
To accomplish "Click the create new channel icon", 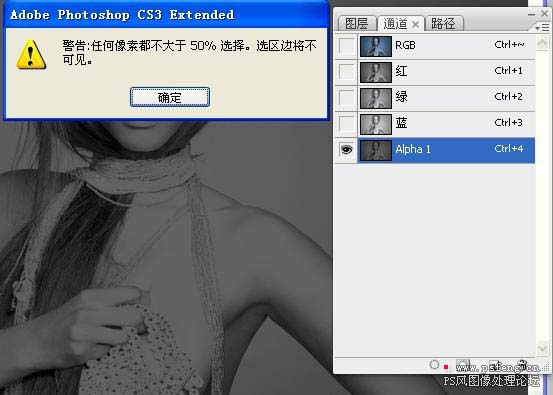I will coord(494,365).
